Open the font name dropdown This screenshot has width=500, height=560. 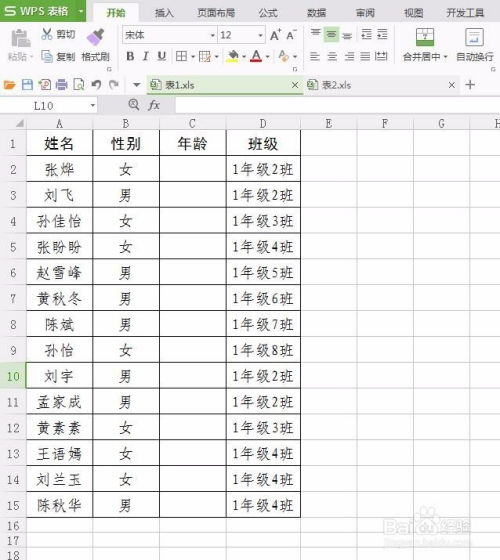[213, 35]
